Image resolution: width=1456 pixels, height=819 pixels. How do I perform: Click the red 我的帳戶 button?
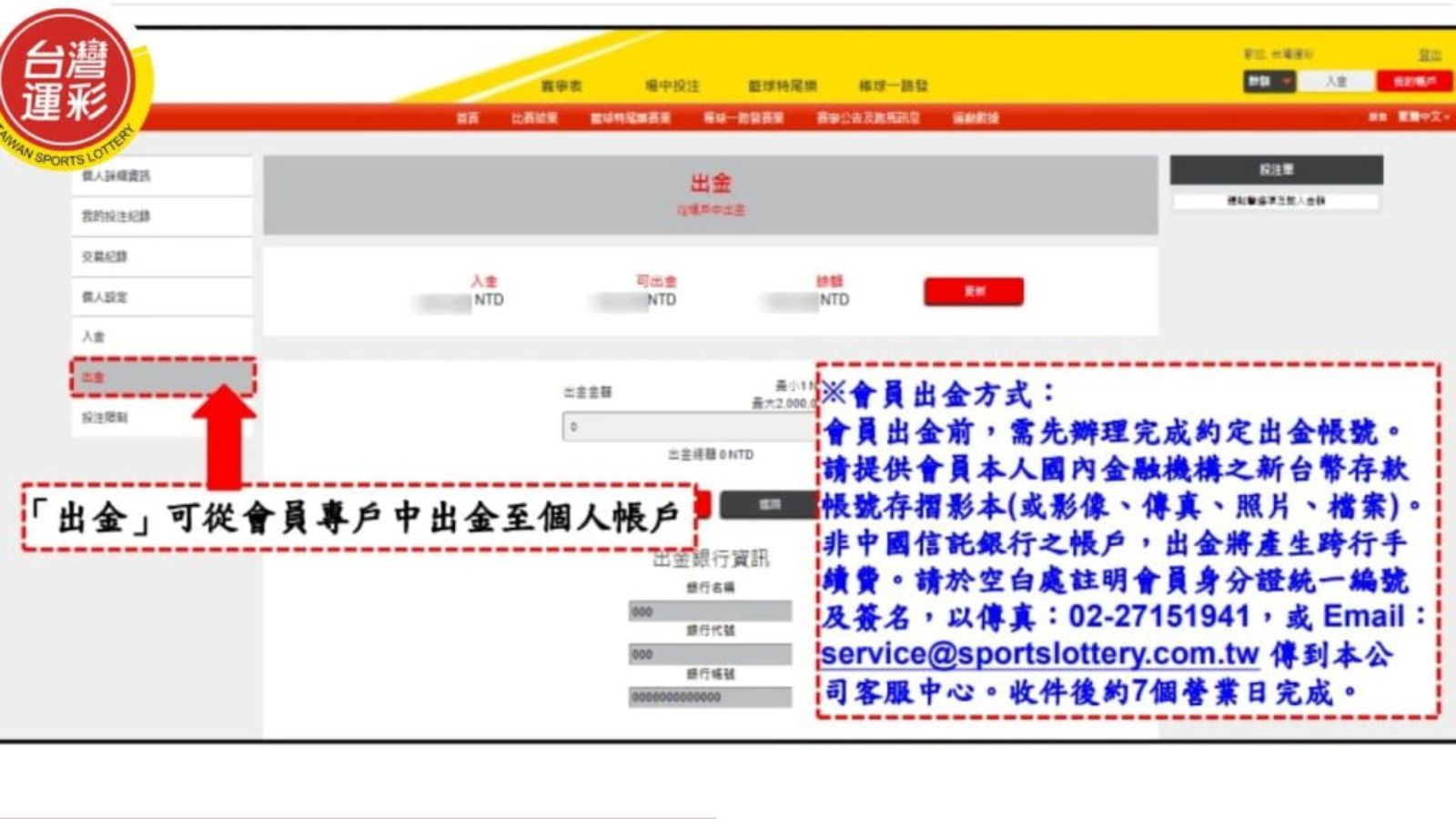tap(1414, 82)
